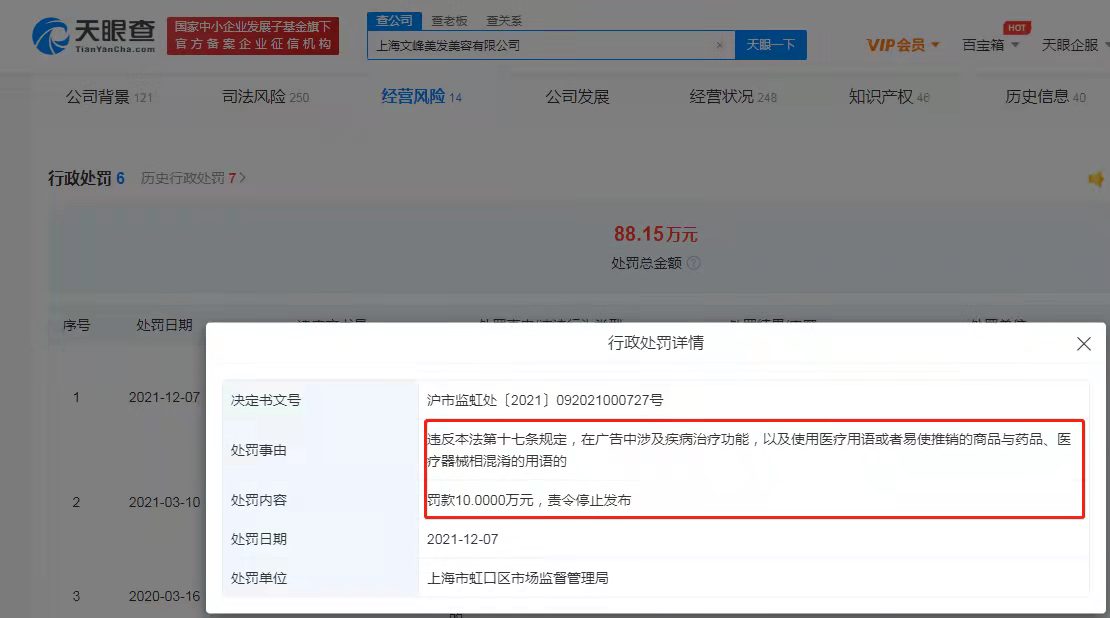
Task: Click the 天眼一下 search button
Action: point(771,45)
